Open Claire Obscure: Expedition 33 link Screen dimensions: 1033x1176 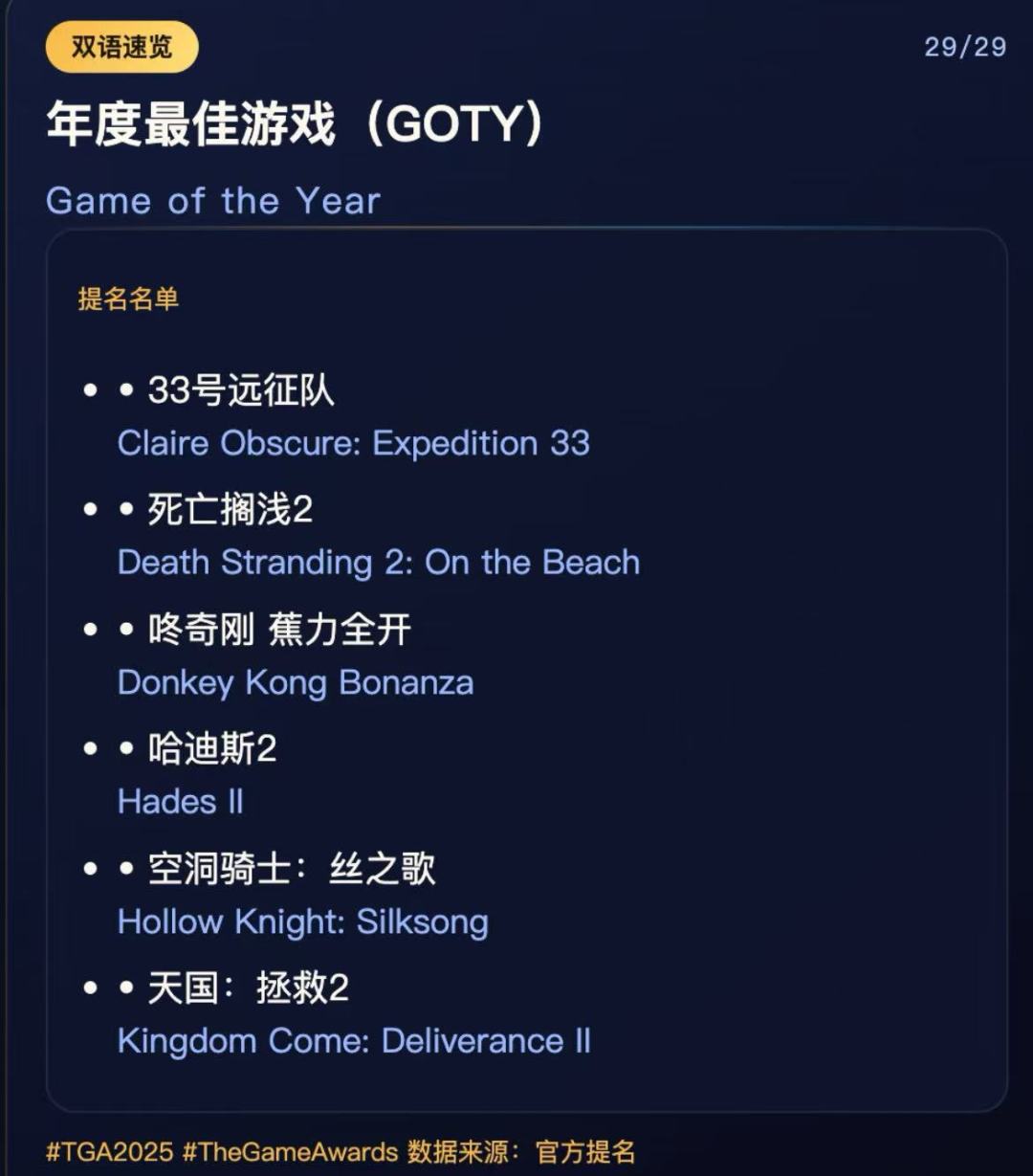coord(354,443)
